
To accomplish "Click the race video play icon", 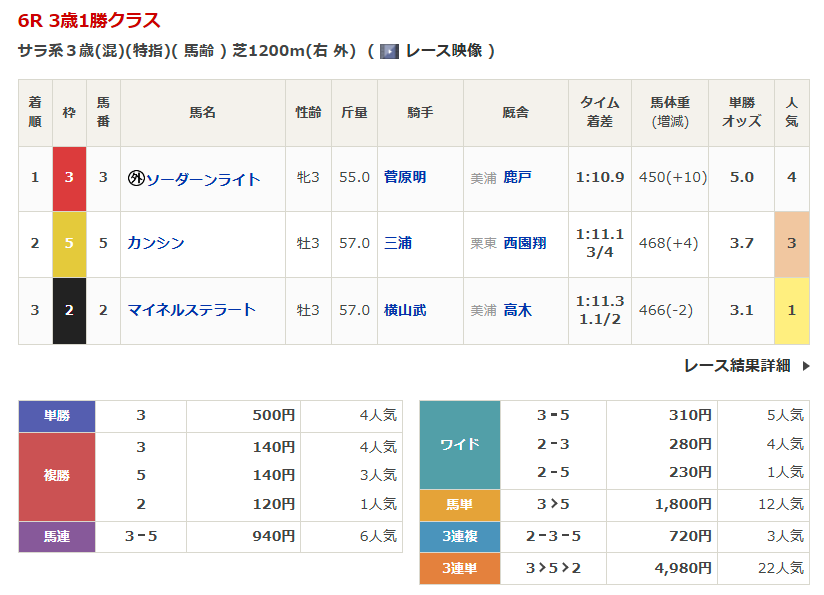I will click(389, 51).
